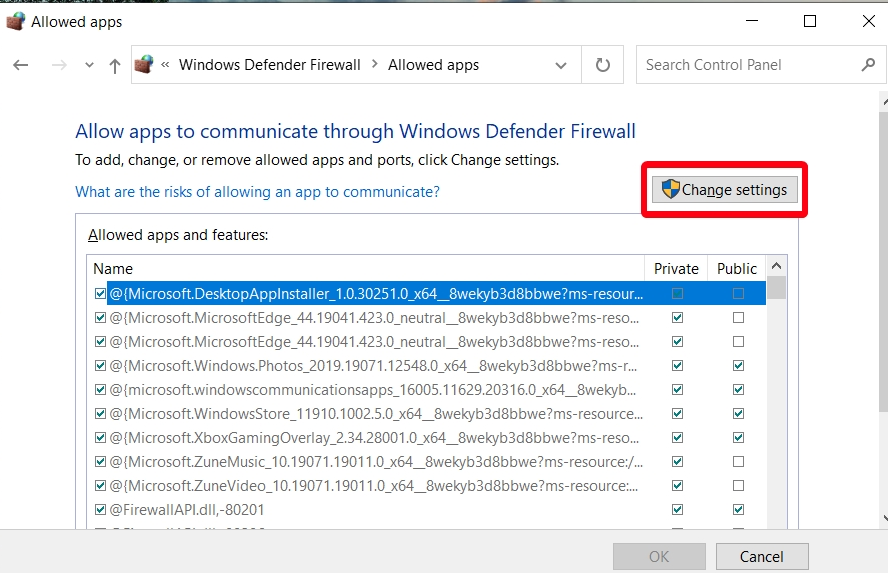This screenshot has height=573, width=888.
Task: Toggle Public for XboxGamingOverlay row
Action: 738,438
